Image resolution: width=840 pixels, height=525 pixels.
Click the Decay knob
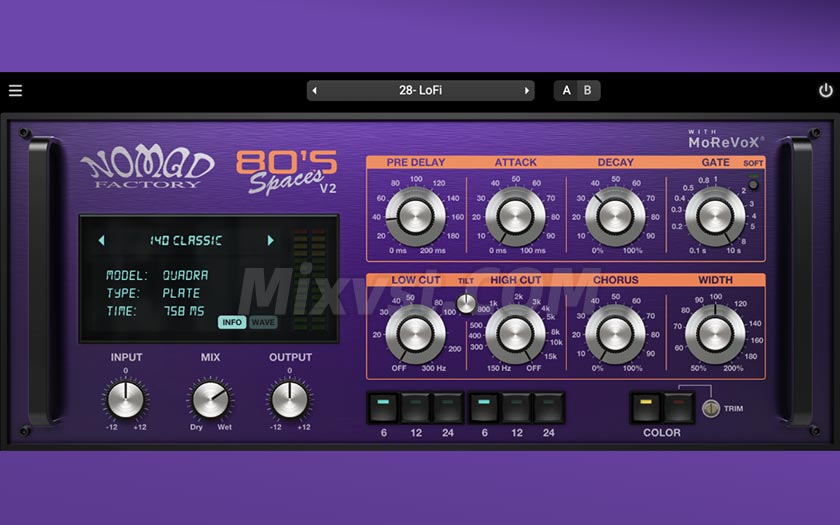615,216
